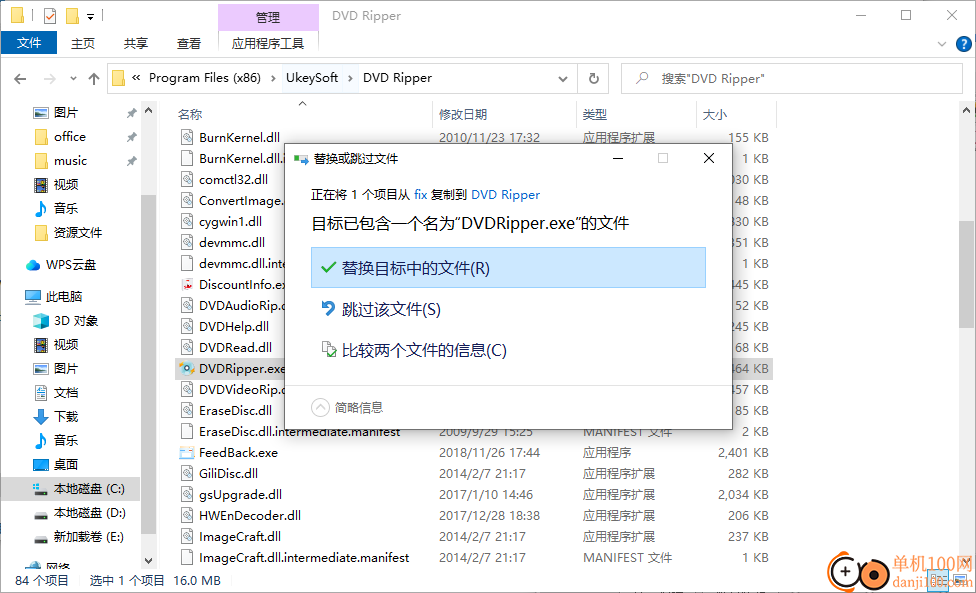The height and width of the screenshot is (593, 976).
Task: Go forward with the forward arrow
Action: point(50,78)
